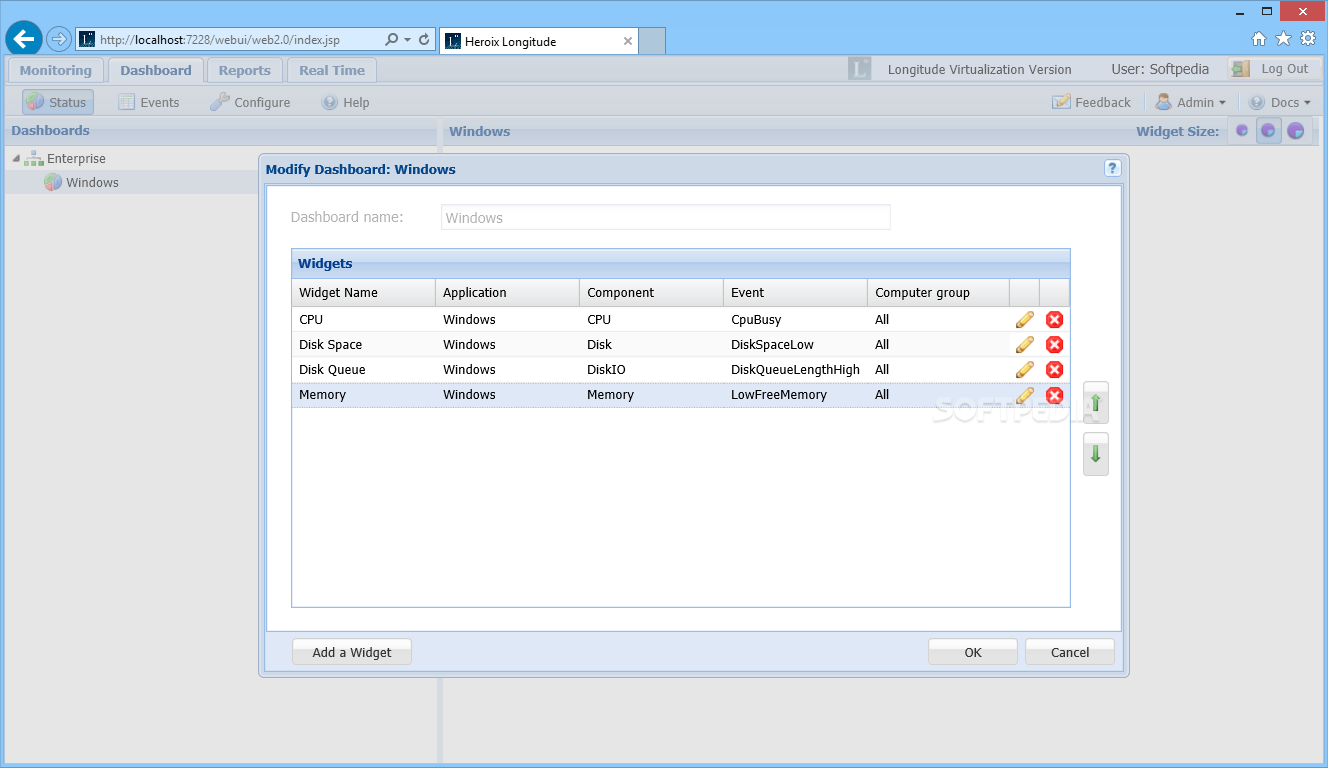The image size is (1328, 768).
Task: Select the medium widget size icon
Action: click(x=1268, y=131)
